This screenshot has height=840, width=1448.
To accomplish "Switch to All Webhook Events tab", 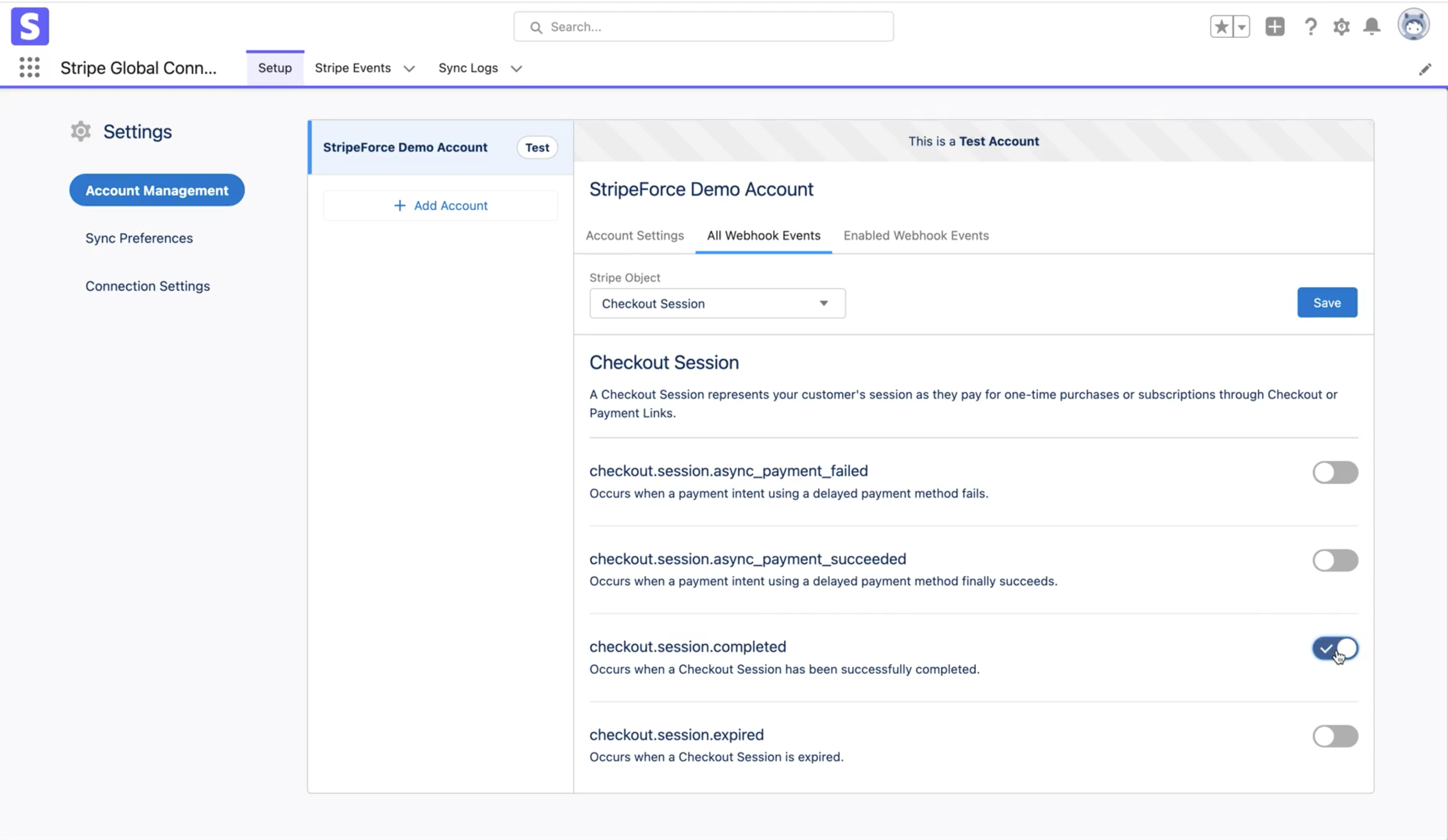I will pos(763,236).
